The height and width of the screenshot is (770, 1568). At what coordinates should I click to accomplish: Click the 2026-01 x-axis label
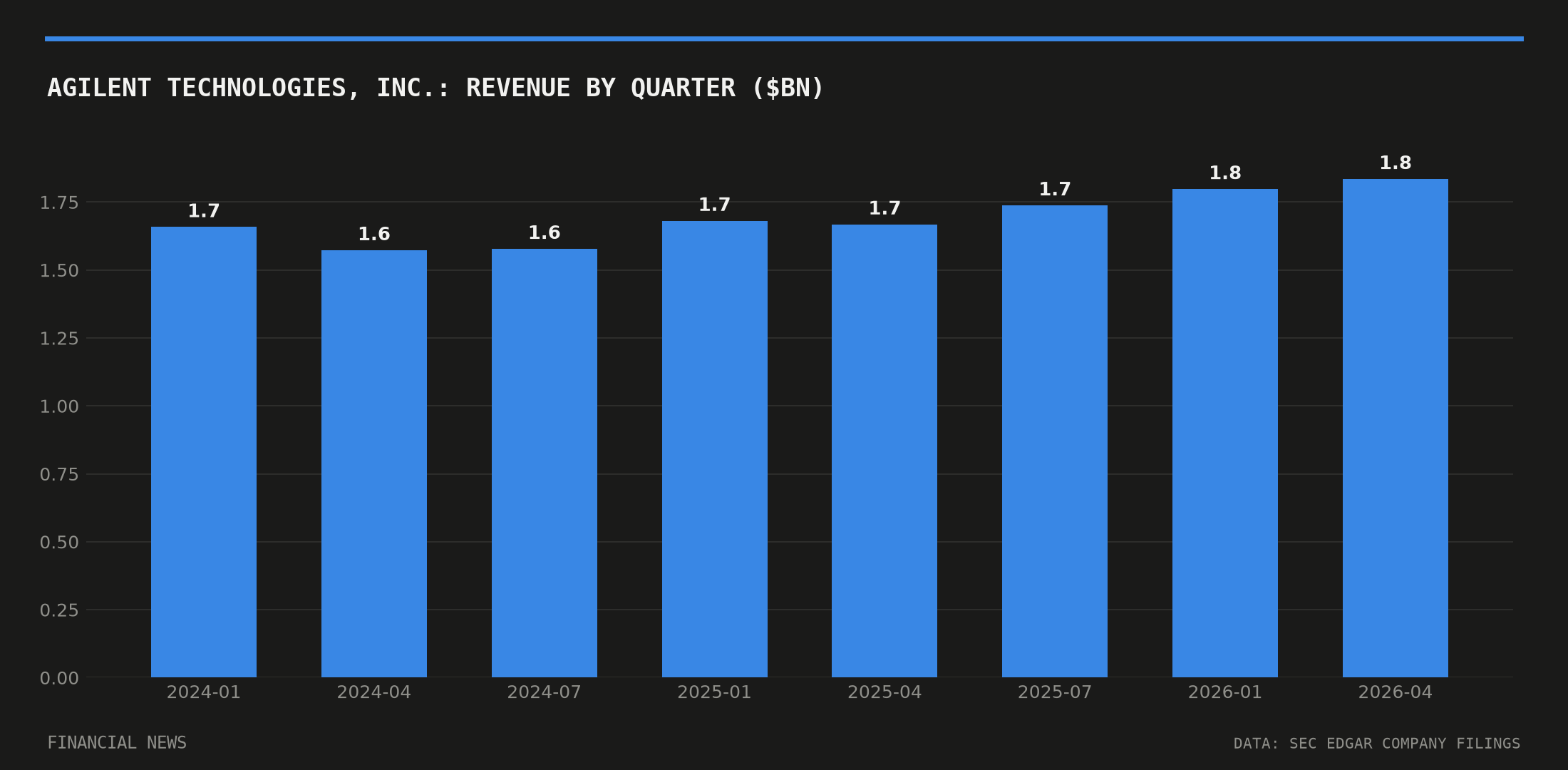point(1225,692)
